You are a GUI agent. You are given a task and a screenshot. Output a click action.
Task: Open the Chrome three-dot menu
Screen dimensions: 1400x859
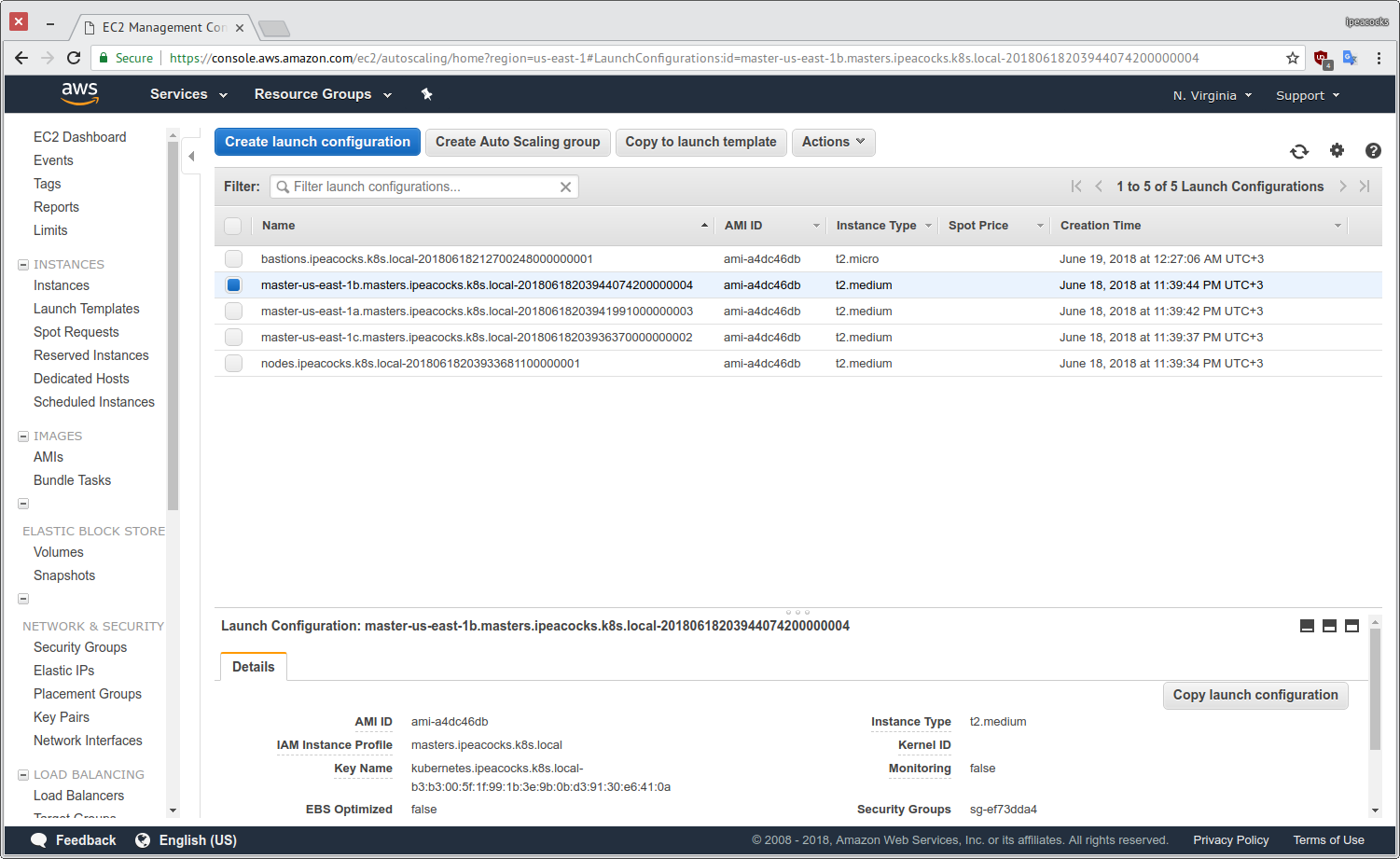(x=1379, y=58)
